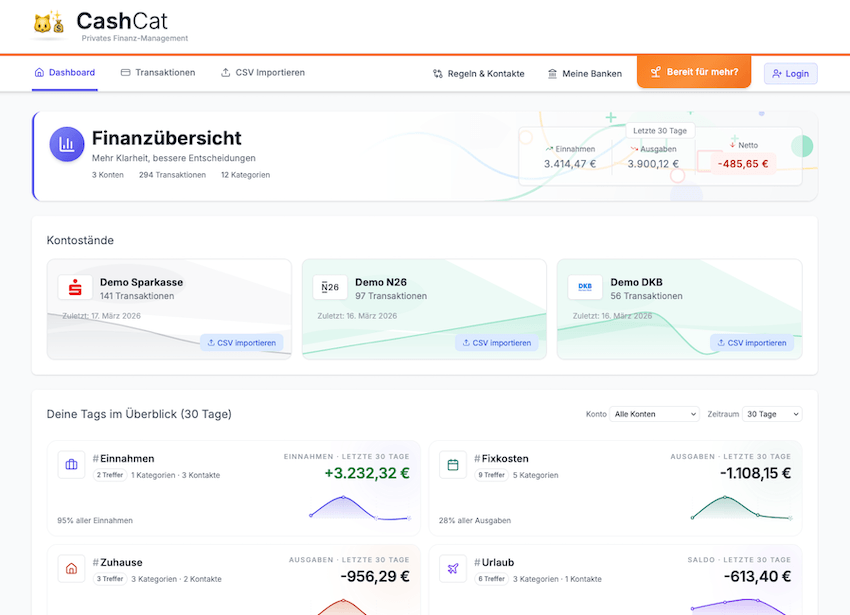
Task: Switch to the Transaktionen tab
Action: click(163, 72)
